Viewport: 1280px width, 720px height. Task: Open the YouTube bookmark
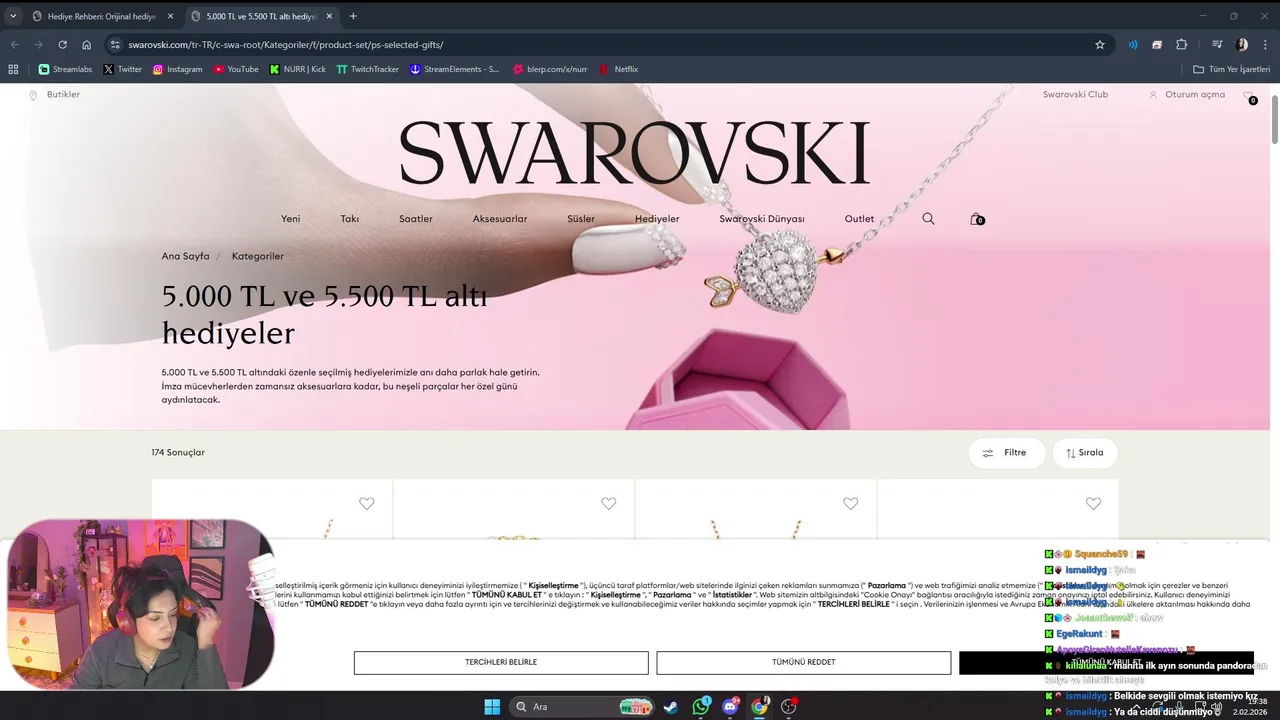pos(236,69)
